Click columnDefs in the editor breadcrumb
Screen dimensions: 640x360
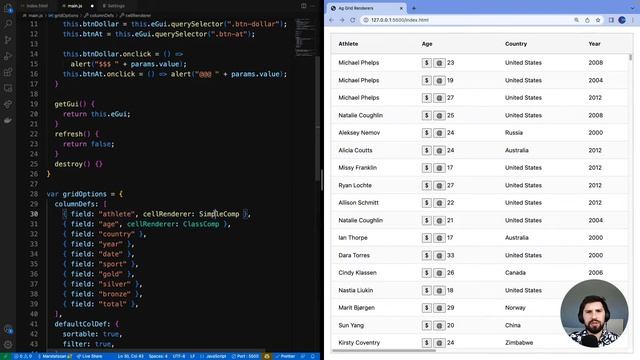[102, 16]
